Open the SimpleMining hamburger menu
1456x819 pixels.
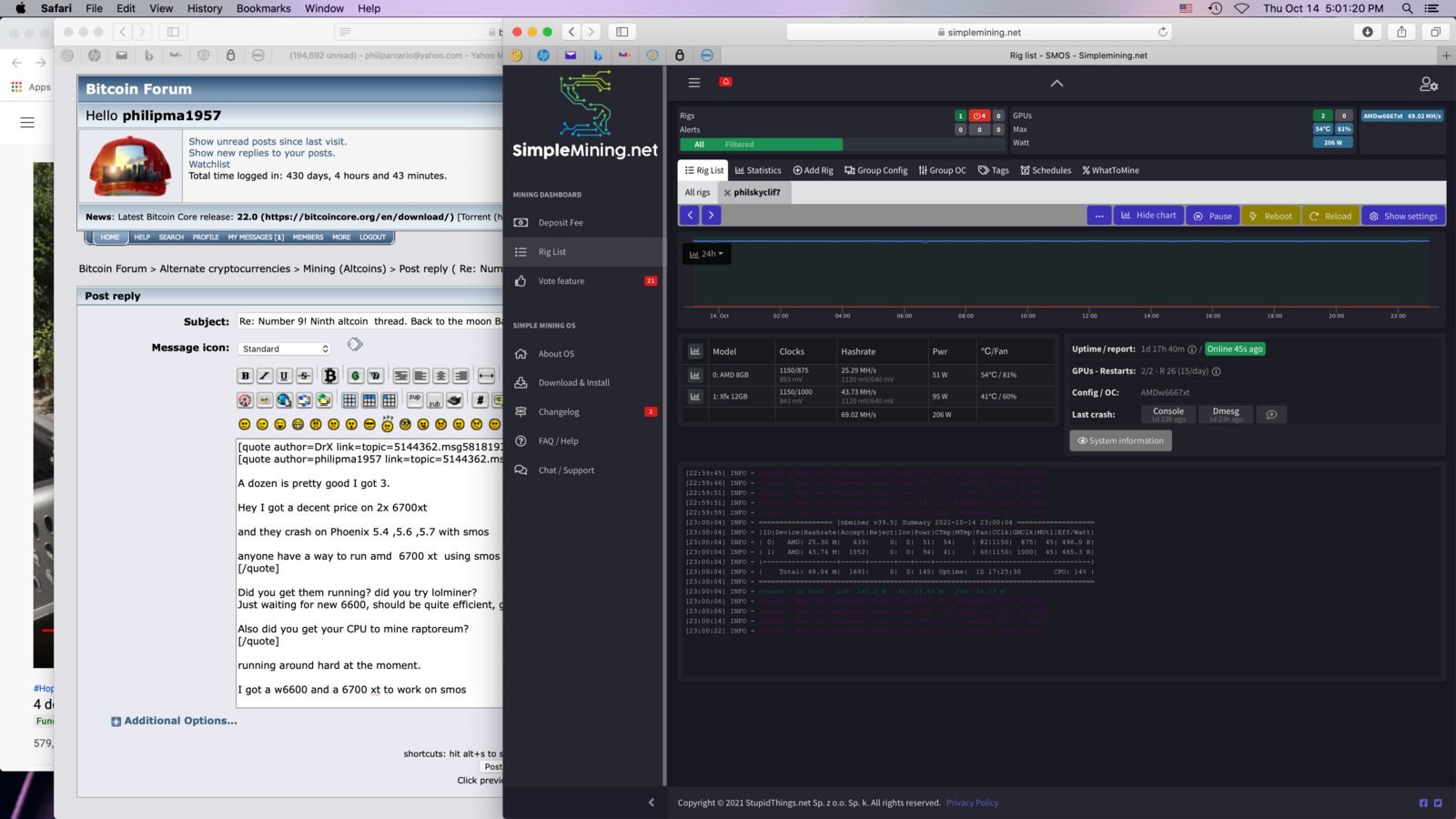[x=694, y=82]
